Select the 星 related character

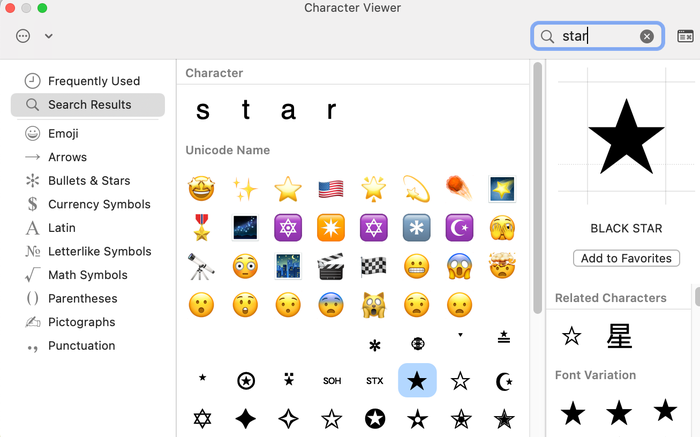click(x=619, y=336)
